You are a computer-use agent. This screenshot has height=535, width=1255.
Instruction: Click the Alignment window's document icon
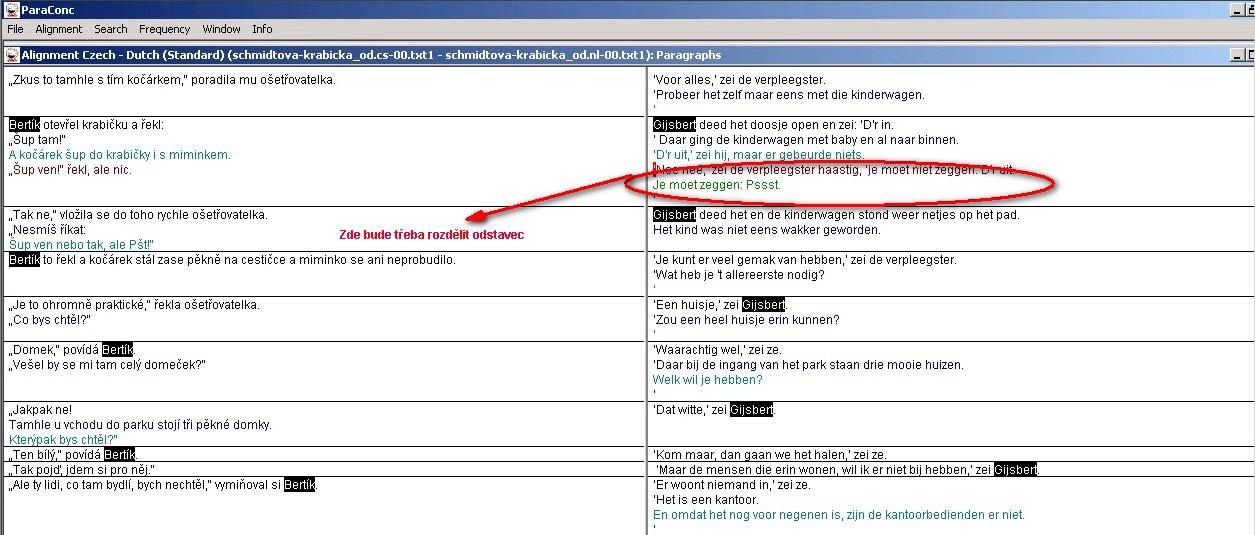point(11,55)
